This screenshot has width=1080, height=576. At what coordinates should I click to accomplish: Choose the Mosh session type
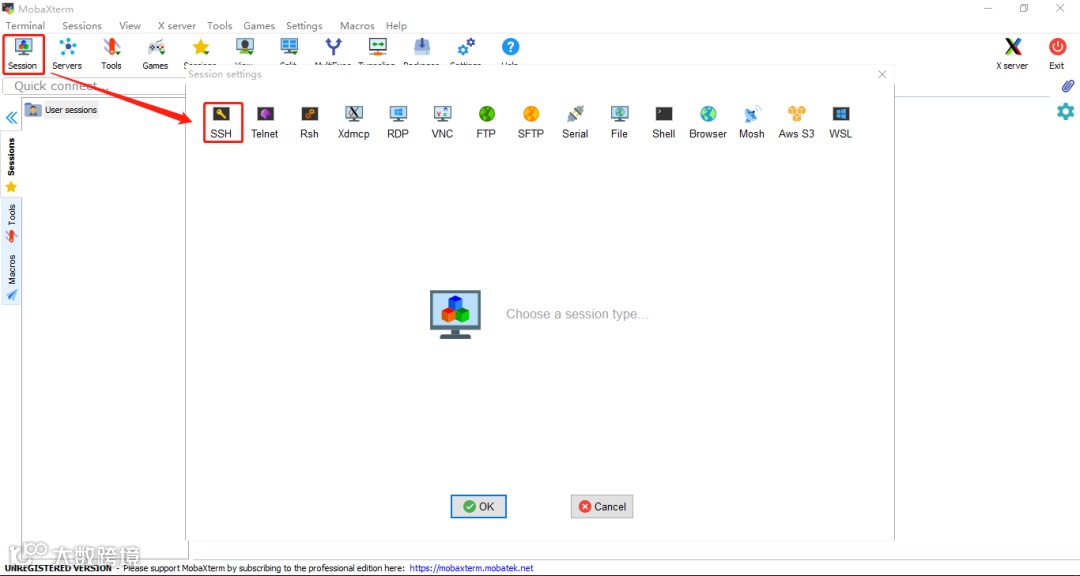click(751, 122)
